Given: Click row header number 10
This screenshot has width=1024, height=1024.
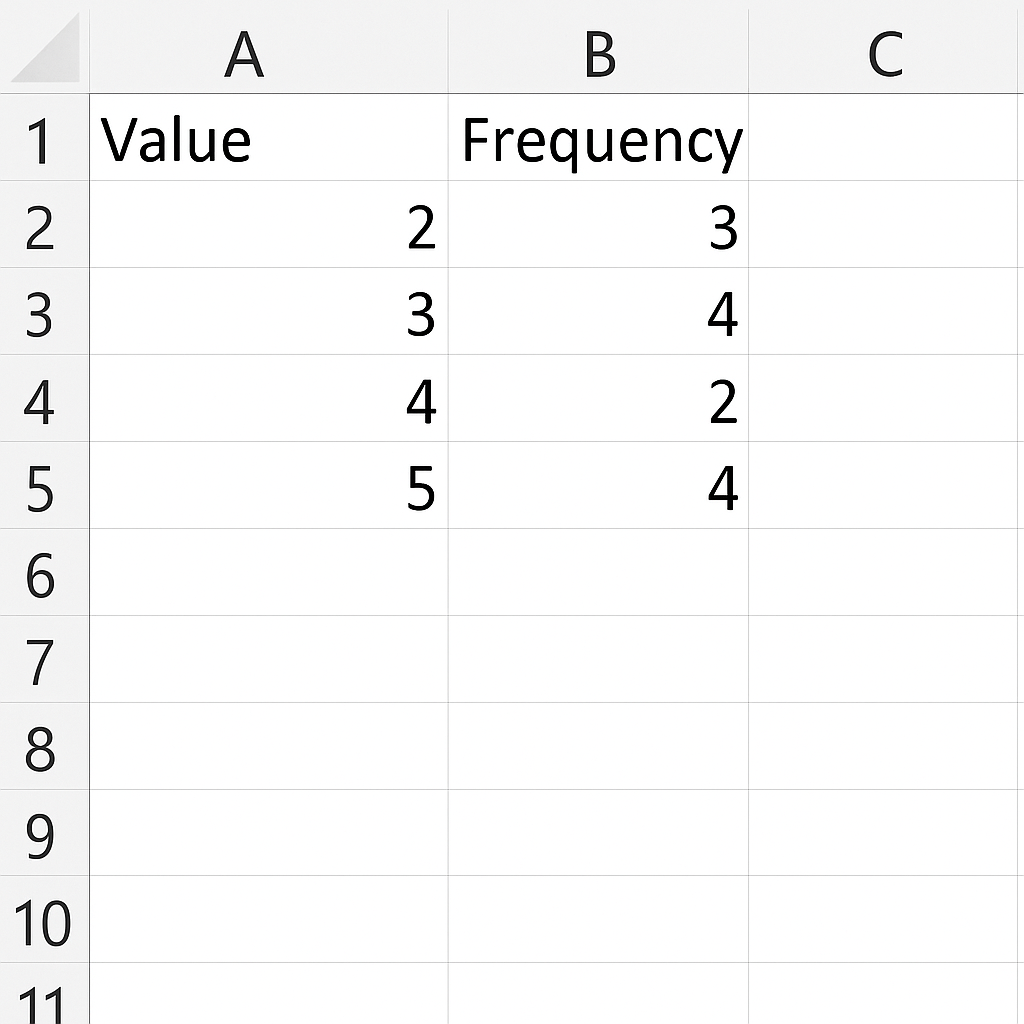Looking at the screenshot, I should (43, 920).
